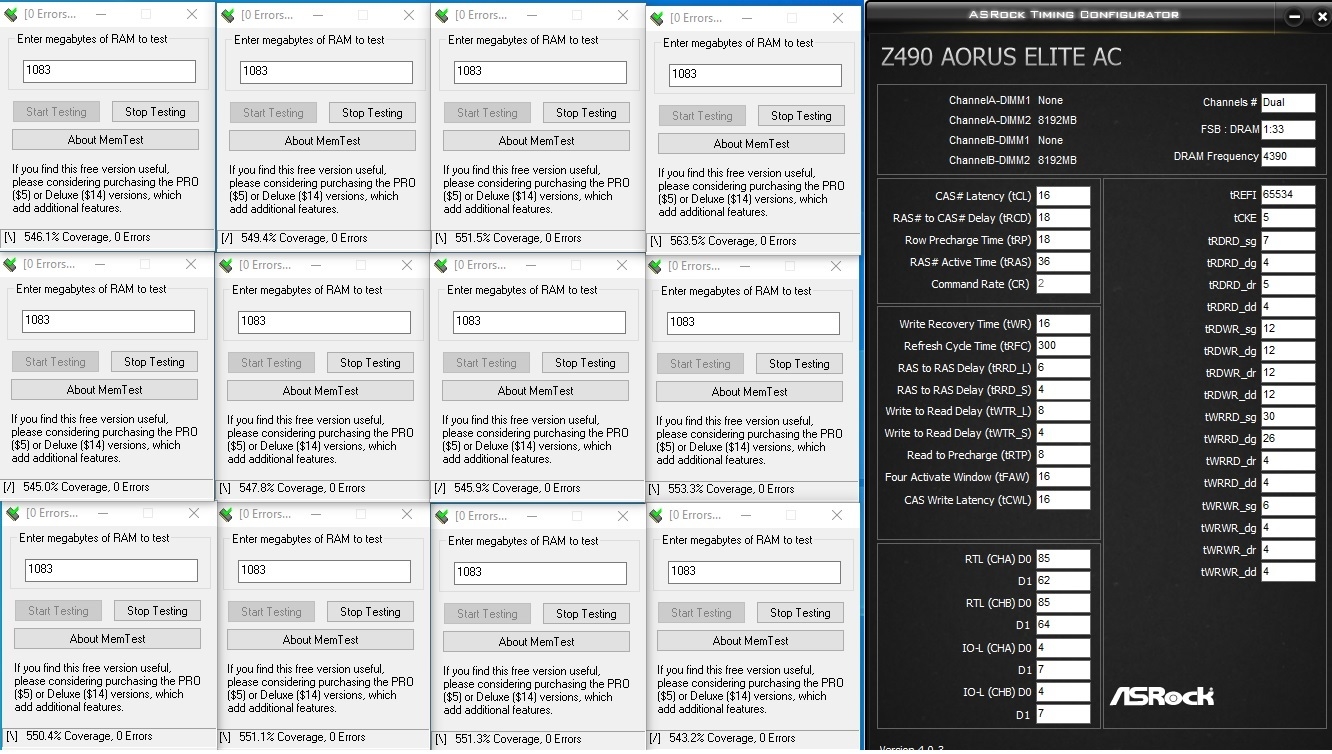Click MemTest title icon in 543.2% coverage window
This screenshot has height=754, width=1332.
coord(656,516)
